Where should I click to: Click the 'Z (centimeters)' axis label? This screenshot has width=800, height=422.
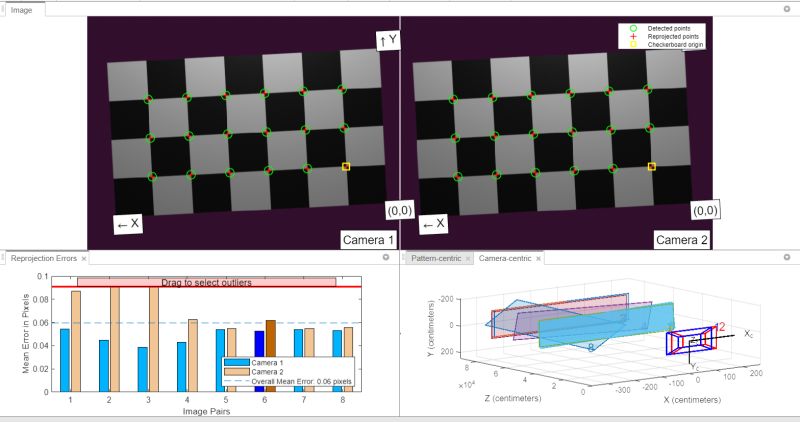click(x=513, y=398)
